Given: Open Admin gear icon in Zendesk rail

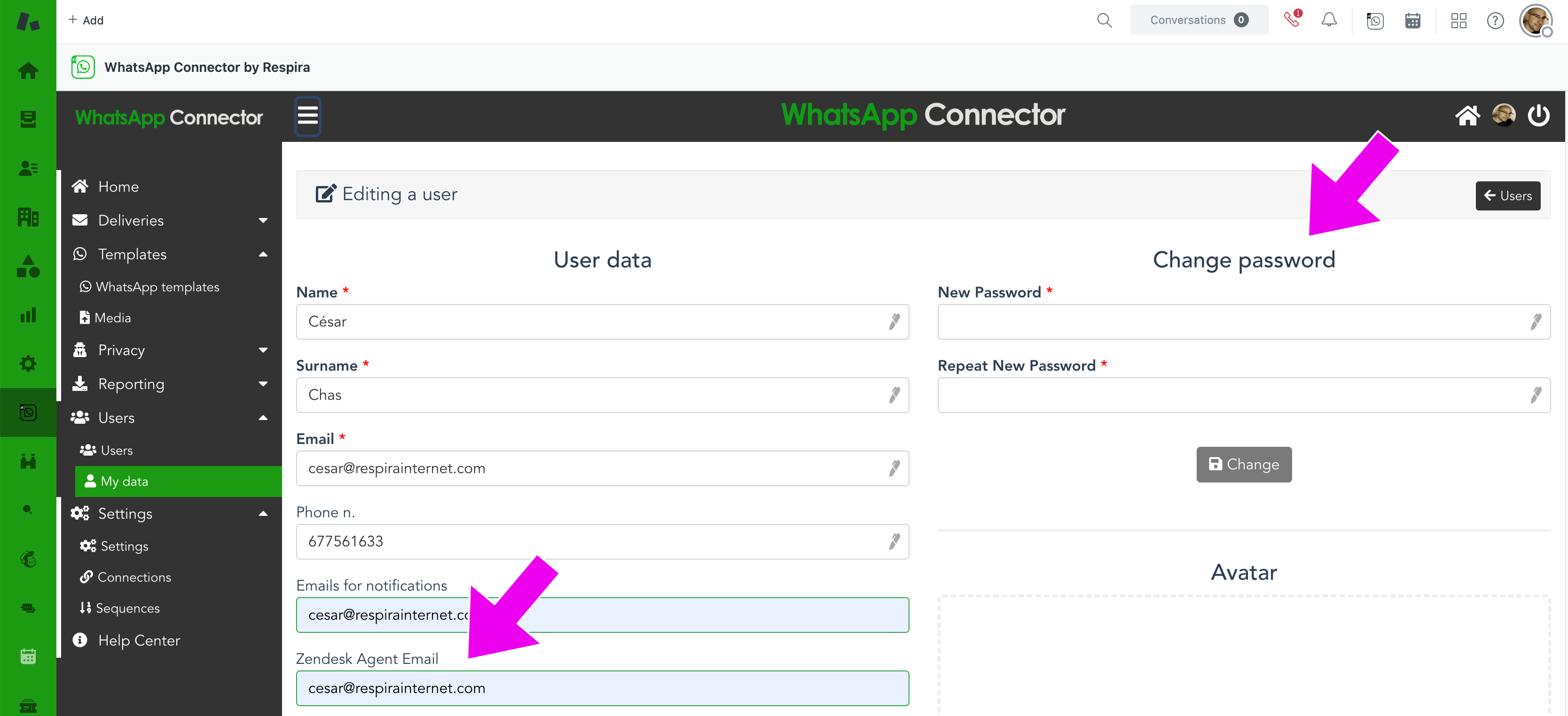Looking at the screenshot, I should click(x=28, y=364).
